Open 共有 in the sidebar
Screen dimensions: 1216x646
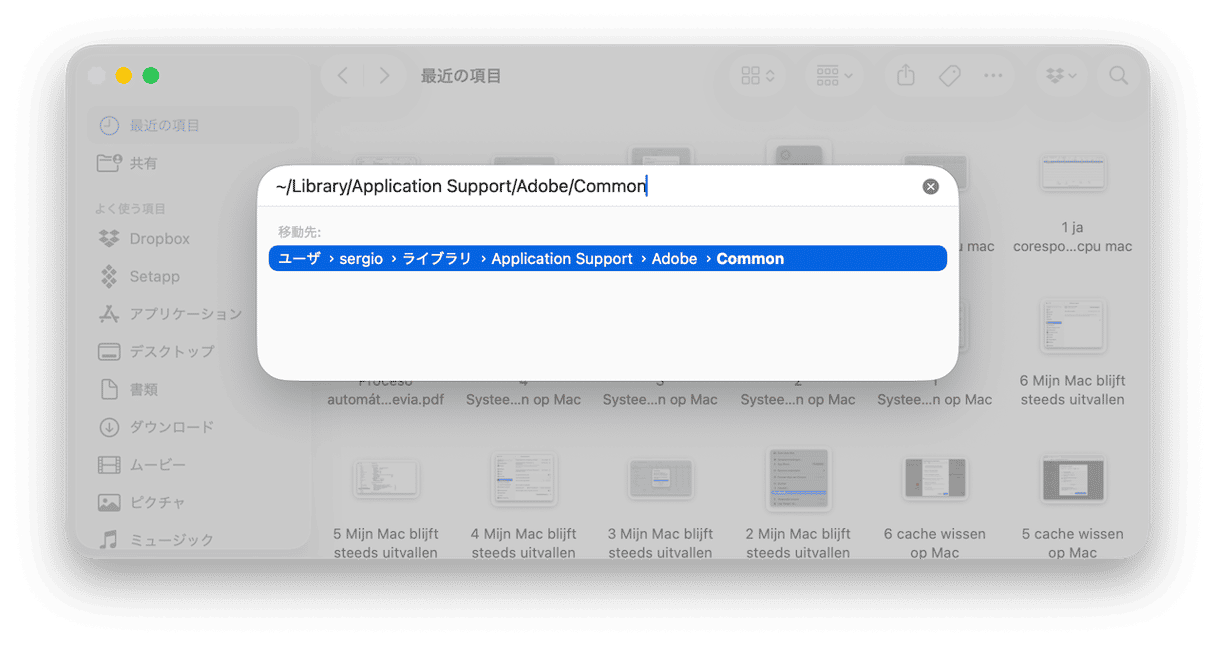pos(192,163)
